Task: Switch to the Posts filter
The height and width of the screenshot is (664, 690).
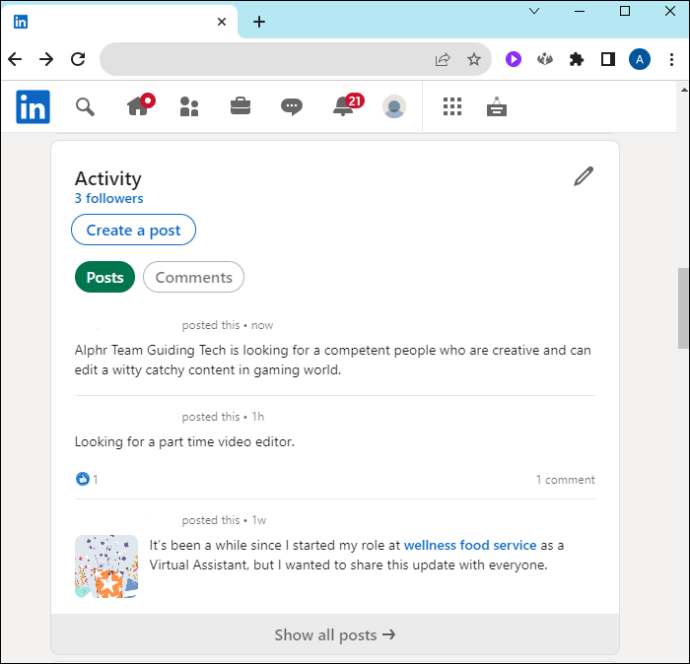Action: click(105, 277)
